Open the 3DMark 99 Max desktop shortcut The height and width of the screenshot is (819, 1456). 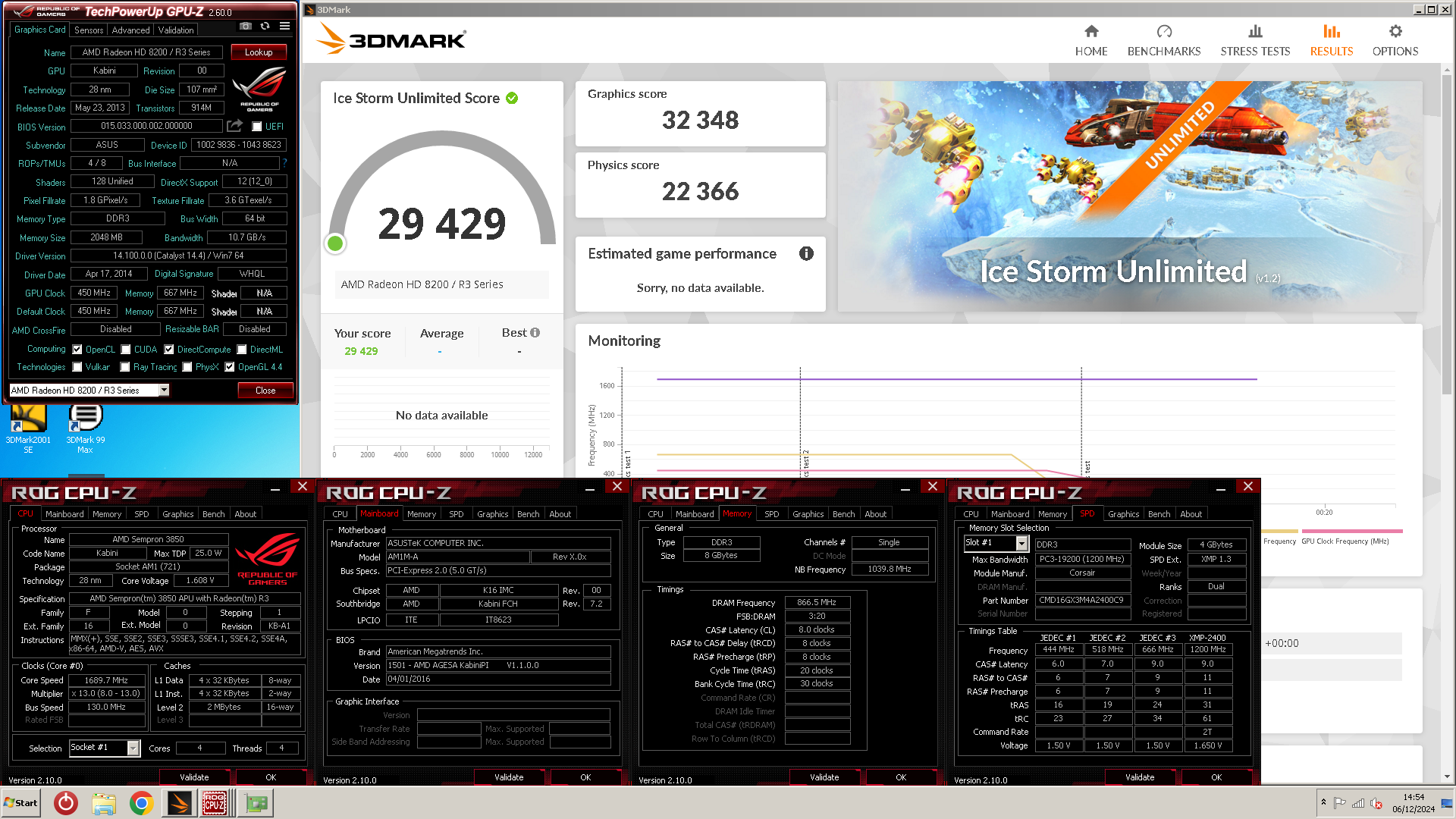pos(86,428)
